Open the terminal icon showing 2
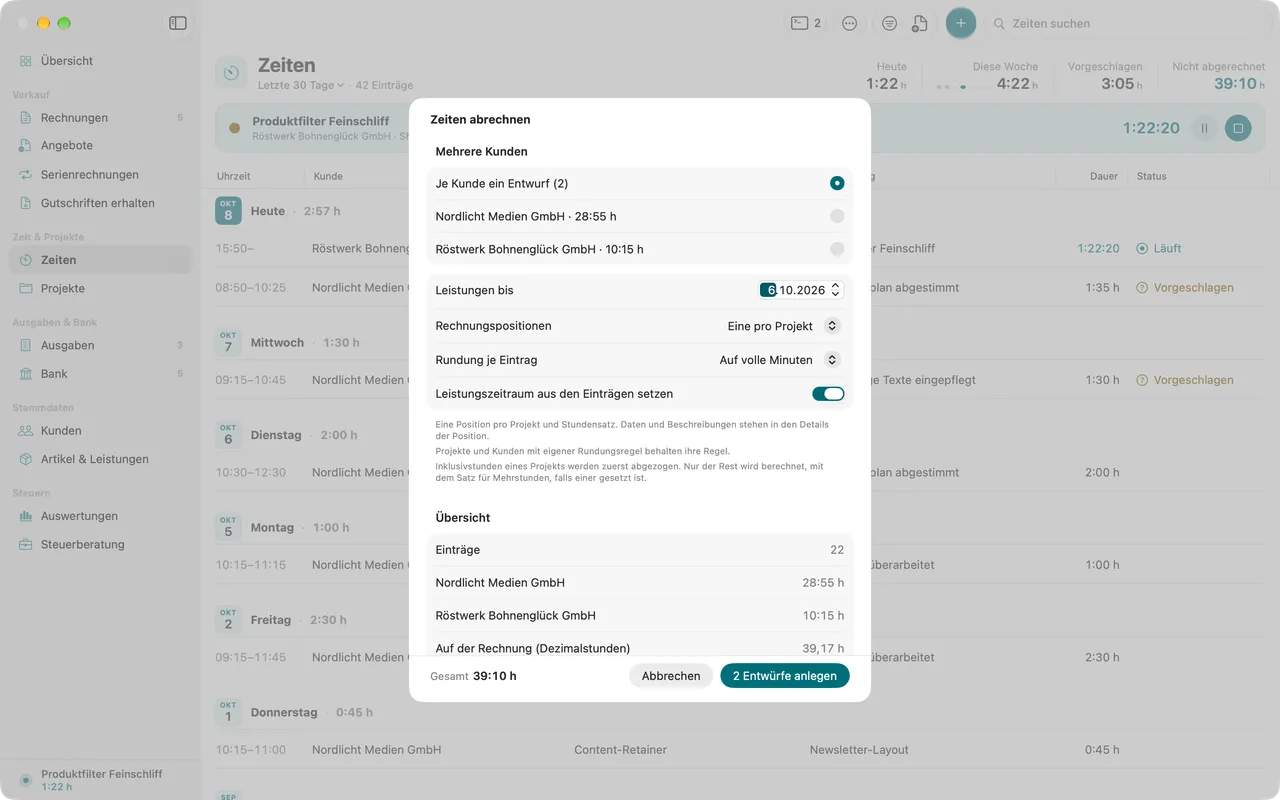The image size is (1280, 800). (x=806, y=23)
